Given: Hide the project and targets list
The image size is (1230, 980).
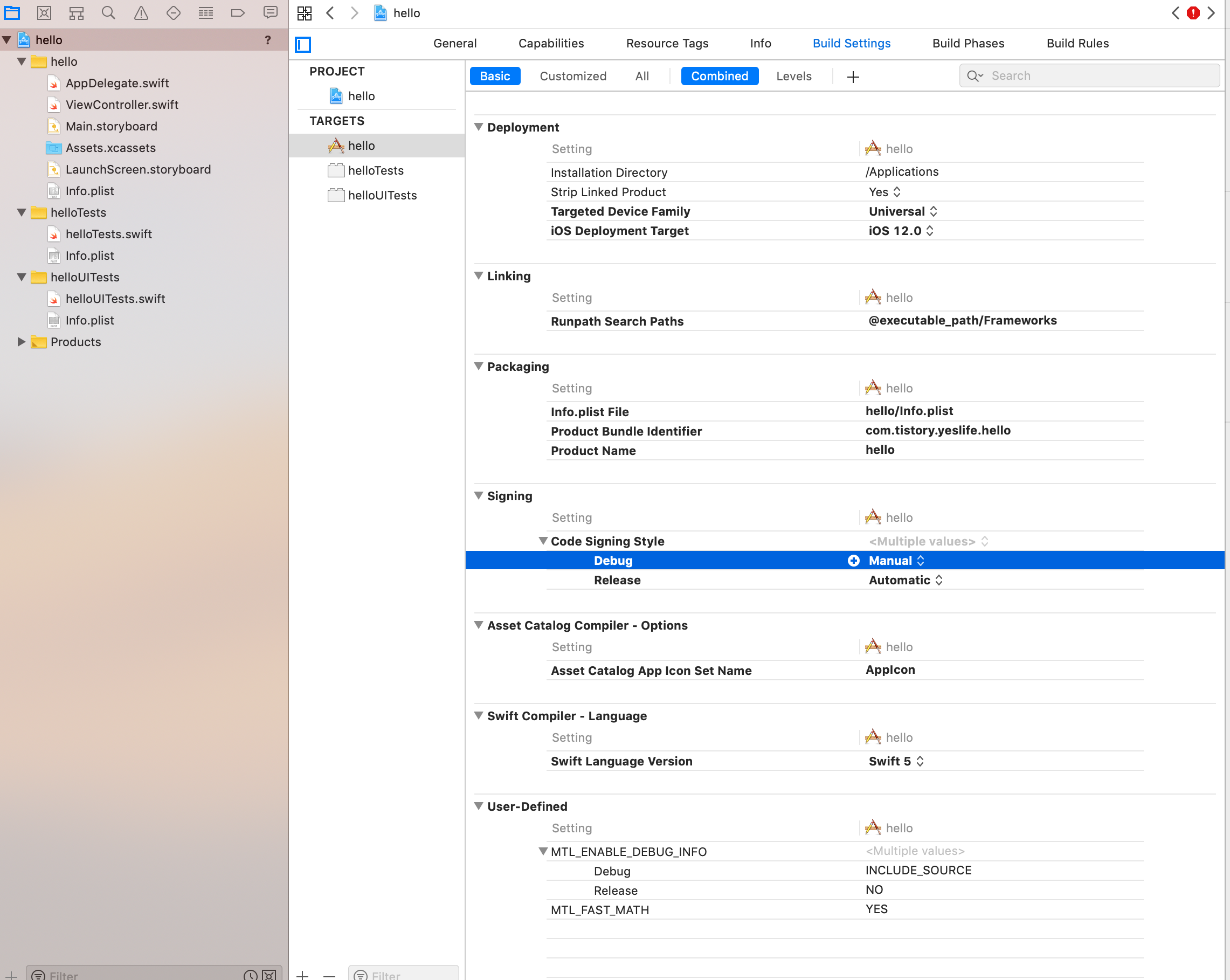Looking at the screenshot, I should 303,44.
